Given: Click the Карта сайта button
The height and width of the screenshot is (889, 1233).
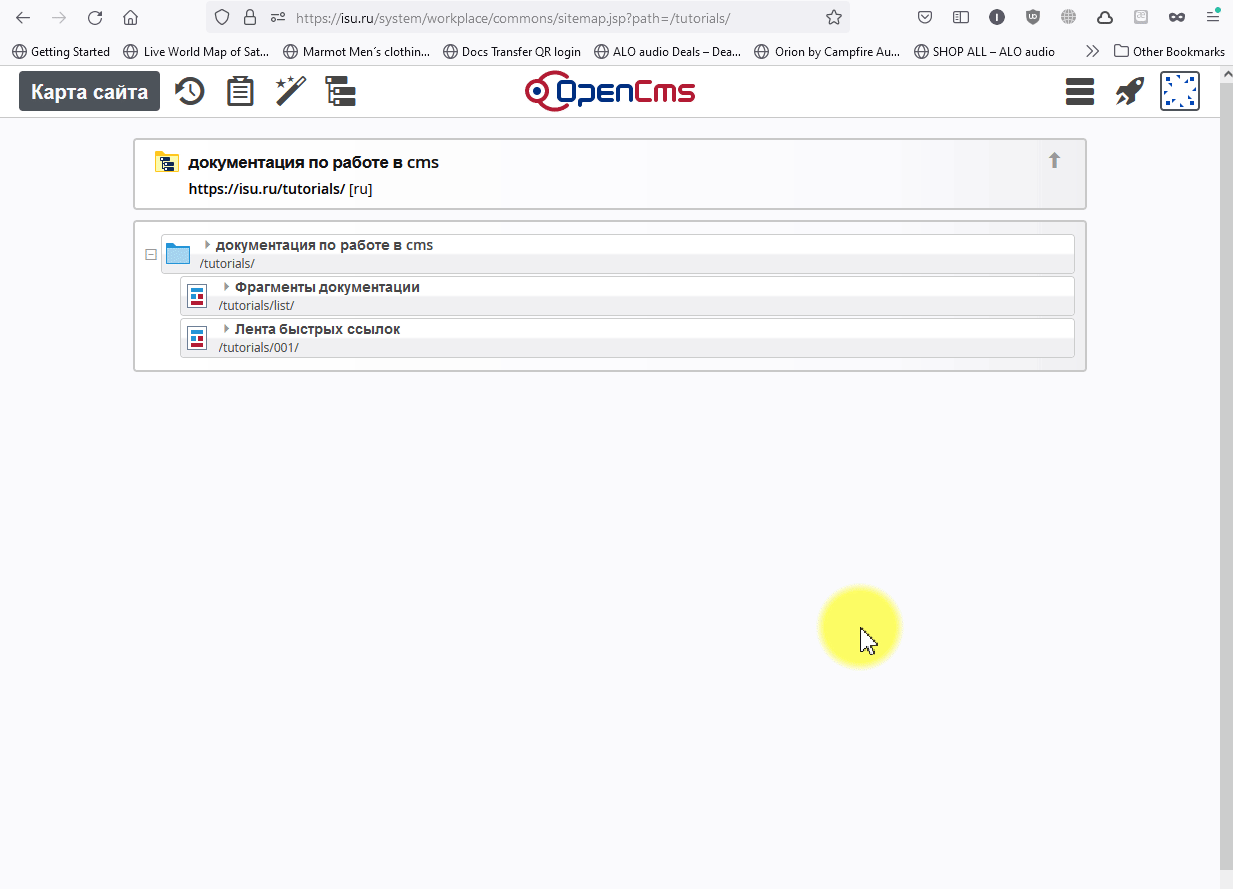Looking at the screenshot, I should click(89, 92).
